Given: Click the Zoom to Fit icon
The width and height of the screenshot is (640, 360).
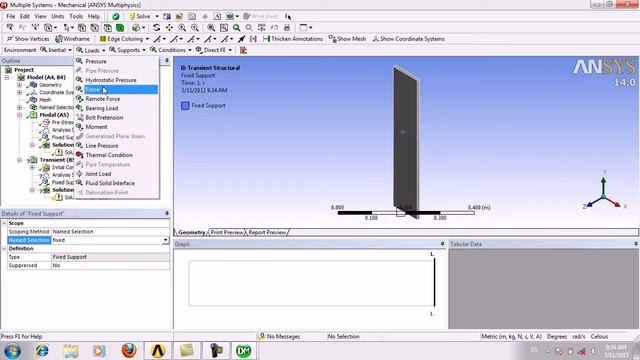Looking at the screenshot, I should [211, 27].
